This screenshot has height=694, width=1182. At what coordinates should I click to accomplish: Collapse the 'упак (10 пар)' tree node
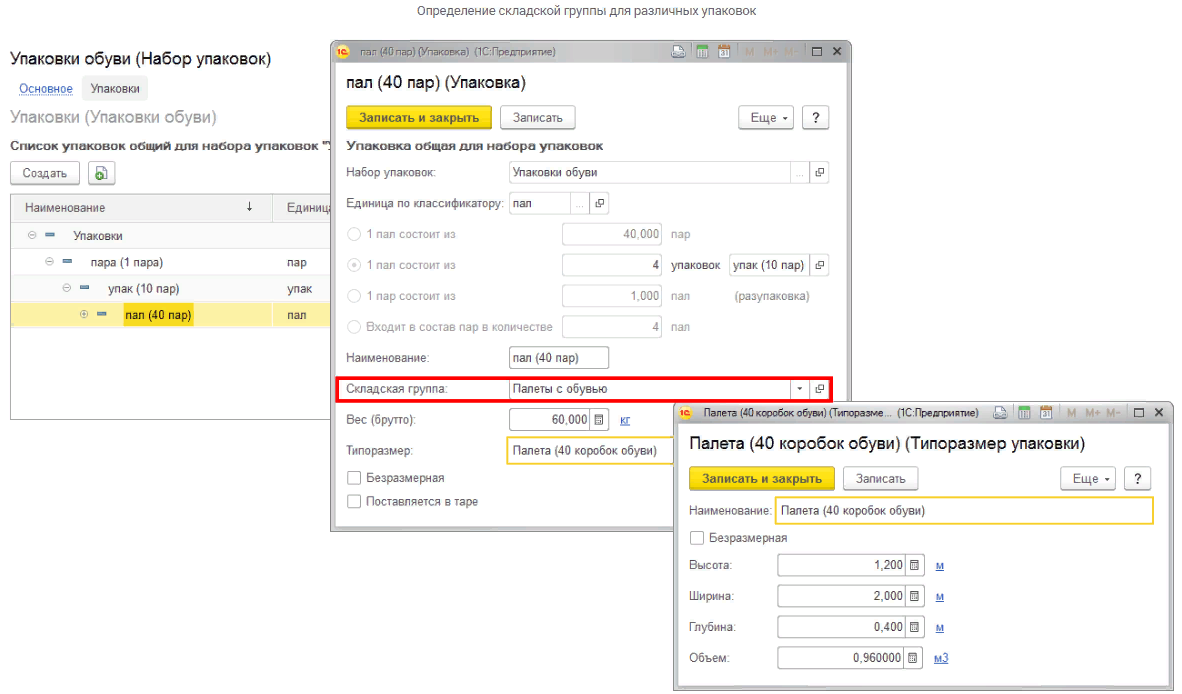(67, 289)
